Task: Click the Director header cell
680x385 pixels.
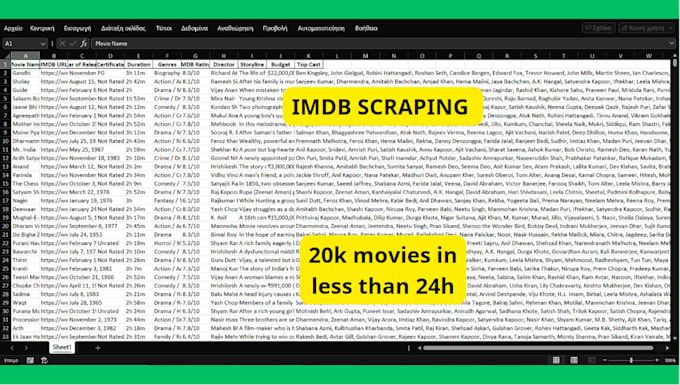Action: (x=224, y=64)
